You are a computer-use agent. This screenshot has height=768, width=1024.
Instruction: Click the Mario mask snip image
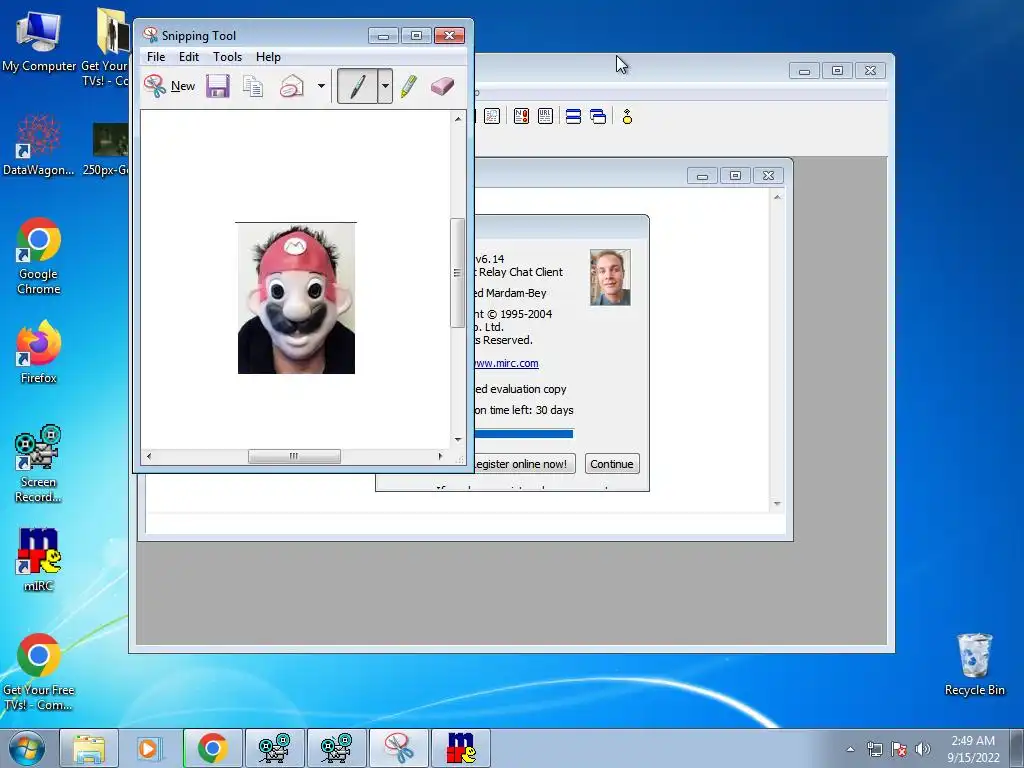click(x=296, y=298)
